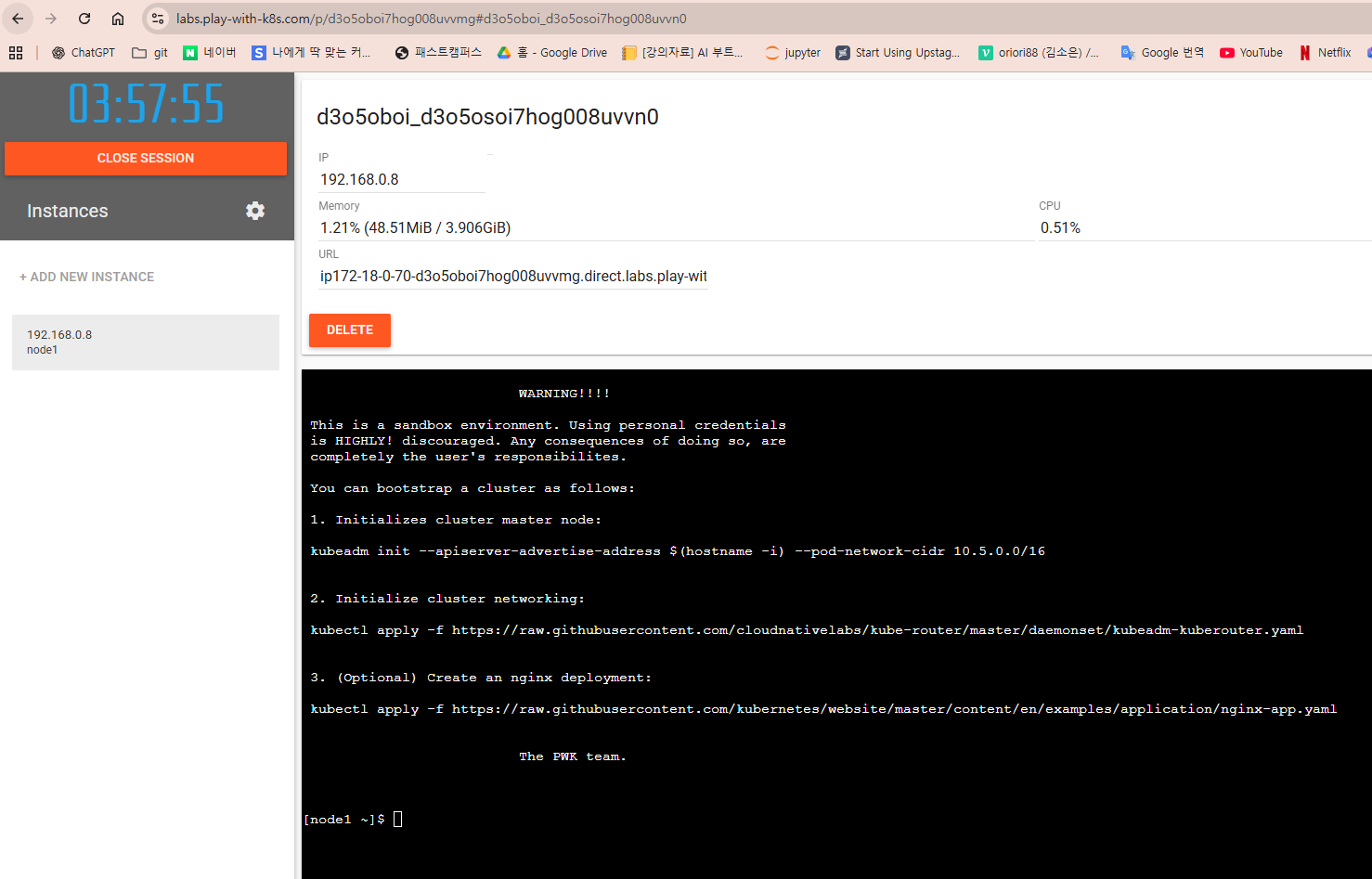Open the jupyter bookmark
The height and width of the screenshot is (879, 1372).
tap(793, 53)
